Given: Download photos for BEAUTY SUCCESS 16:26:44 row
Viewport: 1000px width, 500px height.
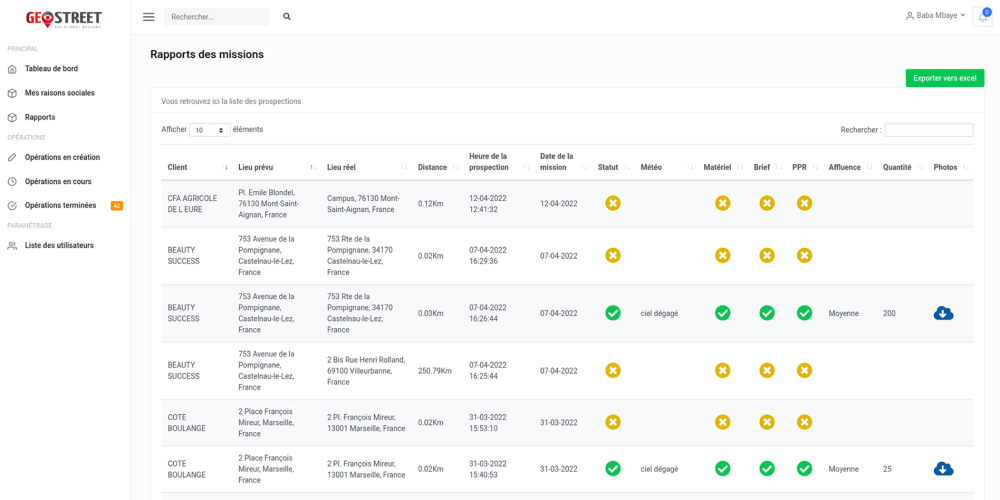Looking at the screenshot, I should (x=943, y=313).
